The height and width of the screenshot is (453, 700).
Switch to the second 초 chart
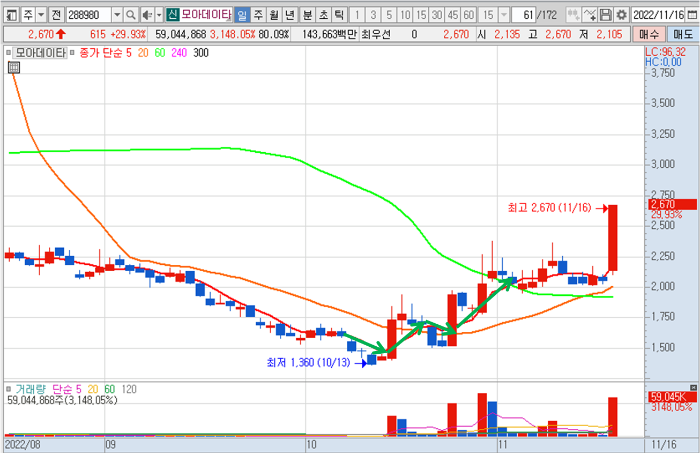click(x=323, y=15)
